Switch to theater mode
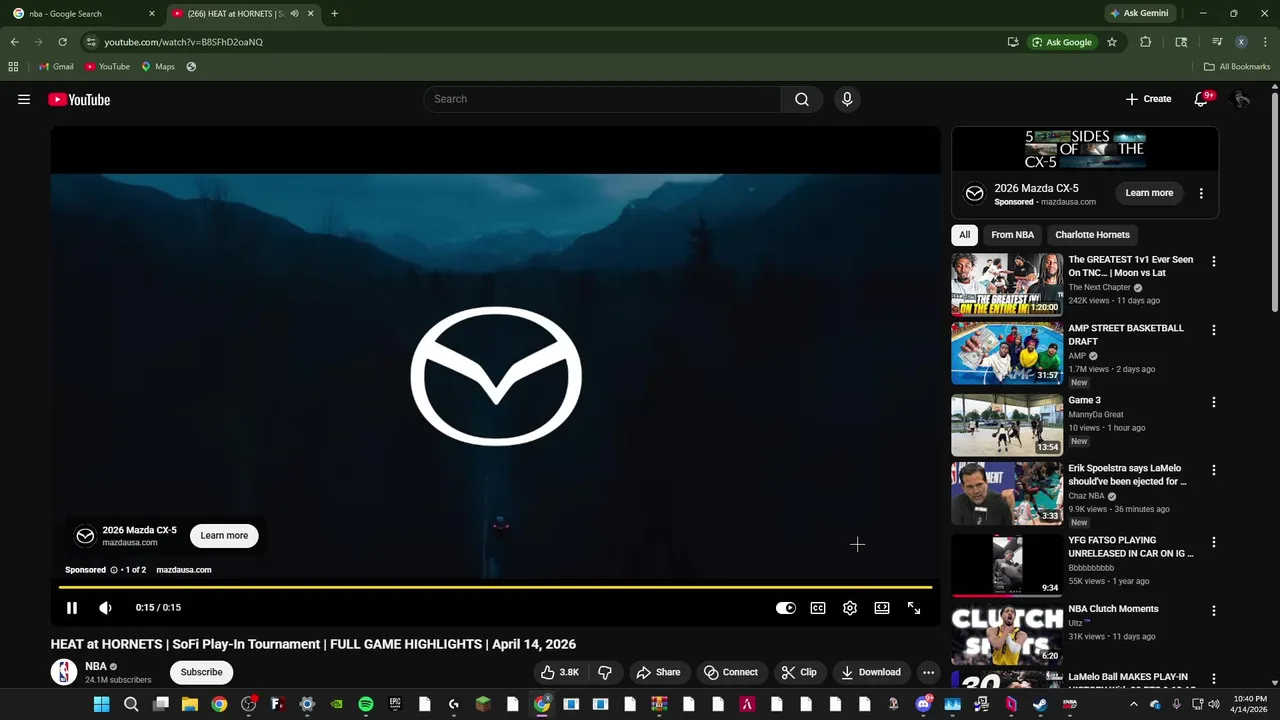 pos(882,608)
